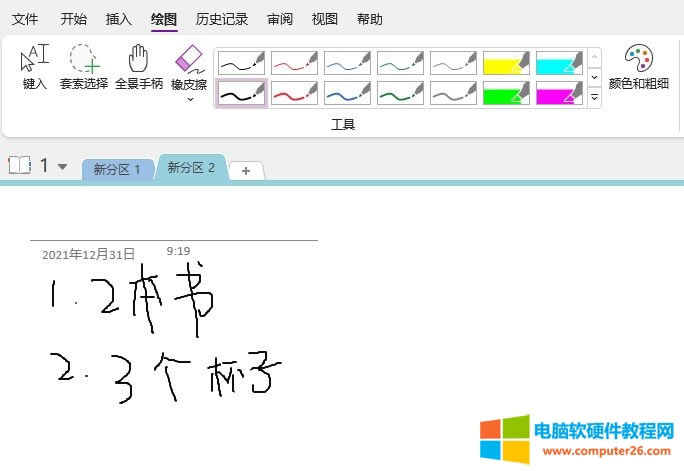Activate the 套索选择 lasso select tool
This screenshot has width=684, height=471.
point(84,68)
